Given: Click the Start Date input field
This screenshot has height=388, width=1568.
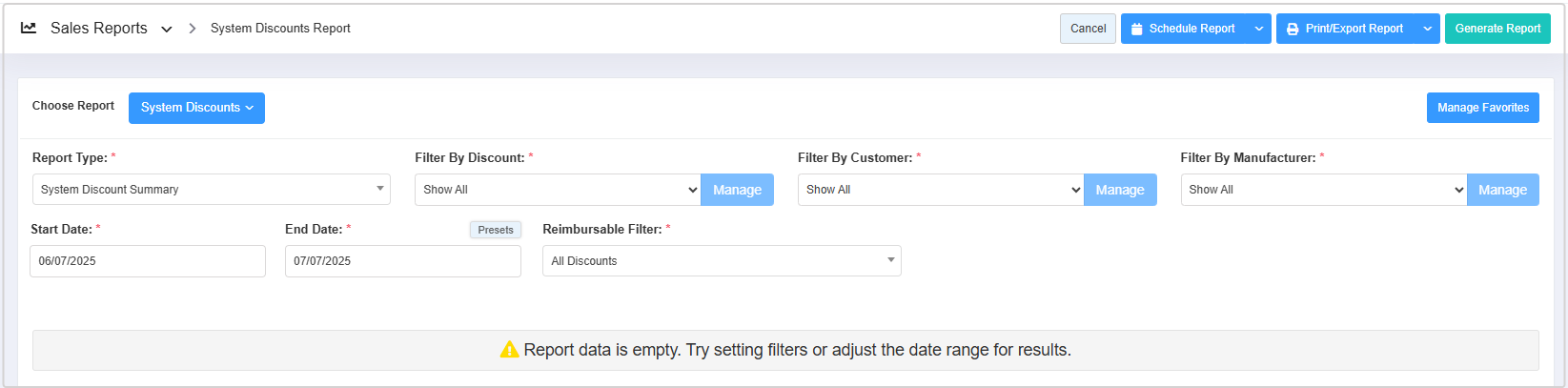Looking at the screenshot, I should (x=148, y=261).
